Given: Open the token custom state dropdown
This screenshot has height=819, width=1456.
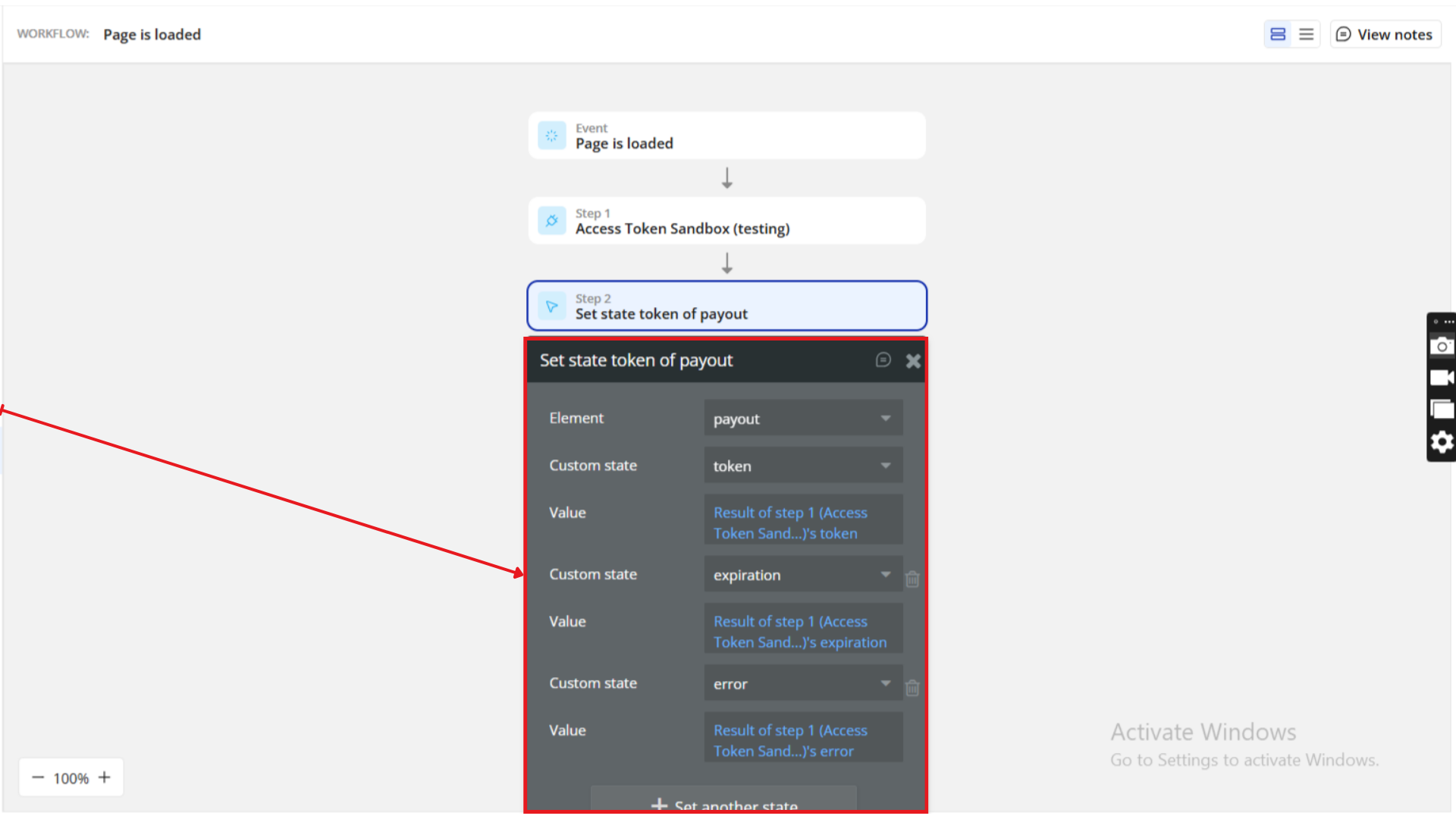Looking at the screenshot, I should pyautogui.click(x=803, y=466).
